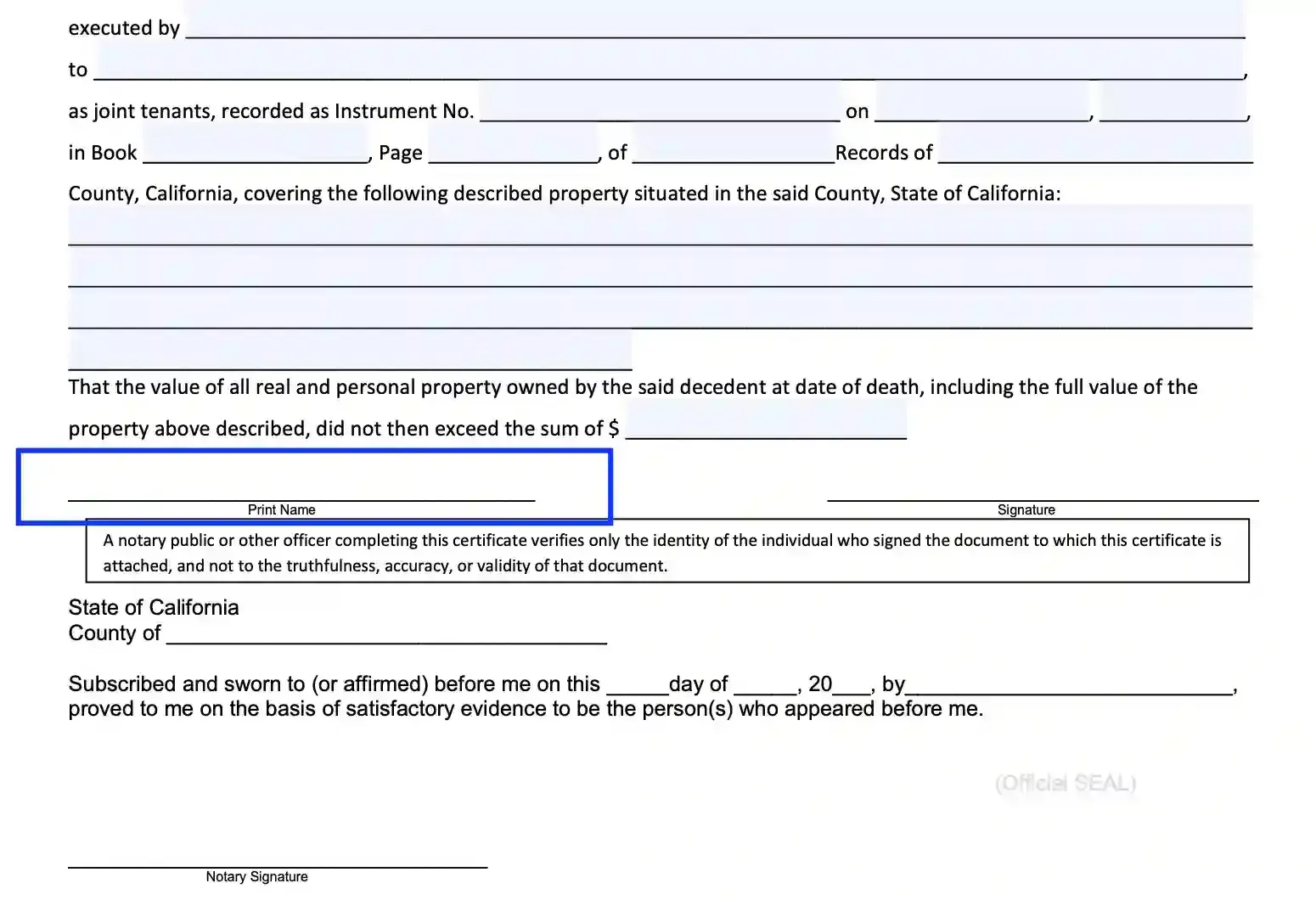Image resolution: width=1316 pixels, height=900 pixels.
Task: Click the field between 'of' and 'Records of'
Action: (x=734, y=144)
